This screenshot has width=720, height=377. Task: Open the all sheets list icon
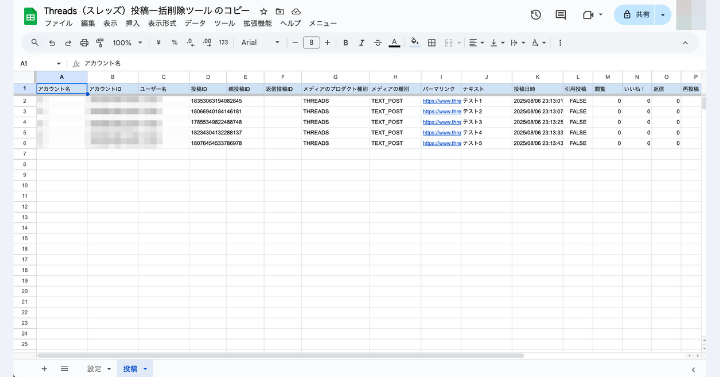tap(64, 369)
